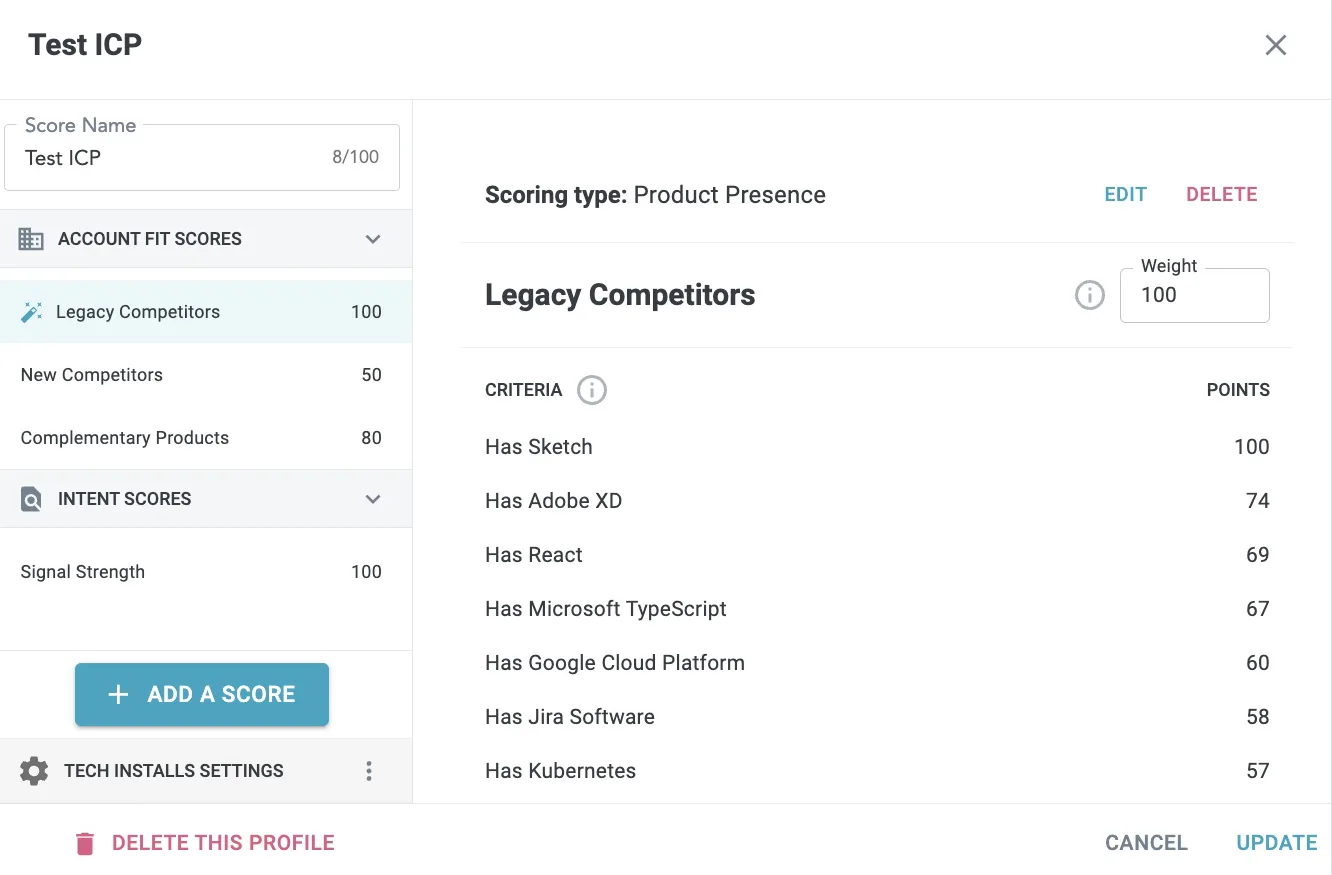Click the Account Fit Scores building icon
The height and width of the screenshot is (875, 1332).
(x=31, y=239)
